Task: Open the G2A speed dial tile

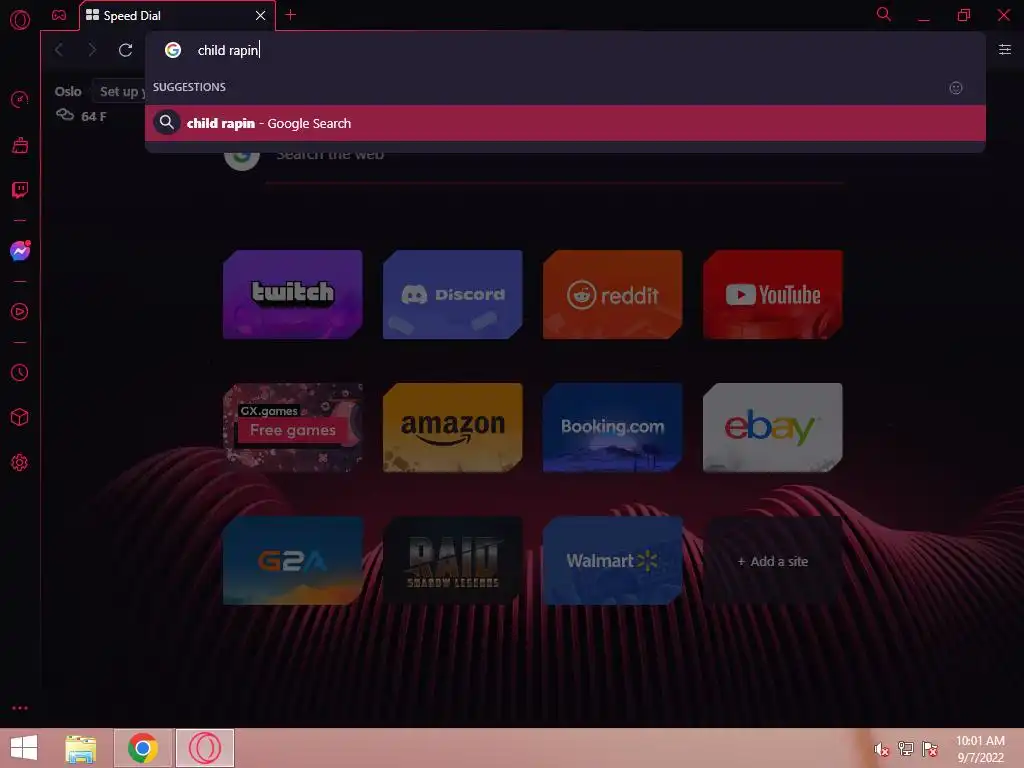Action: point(293,560)
